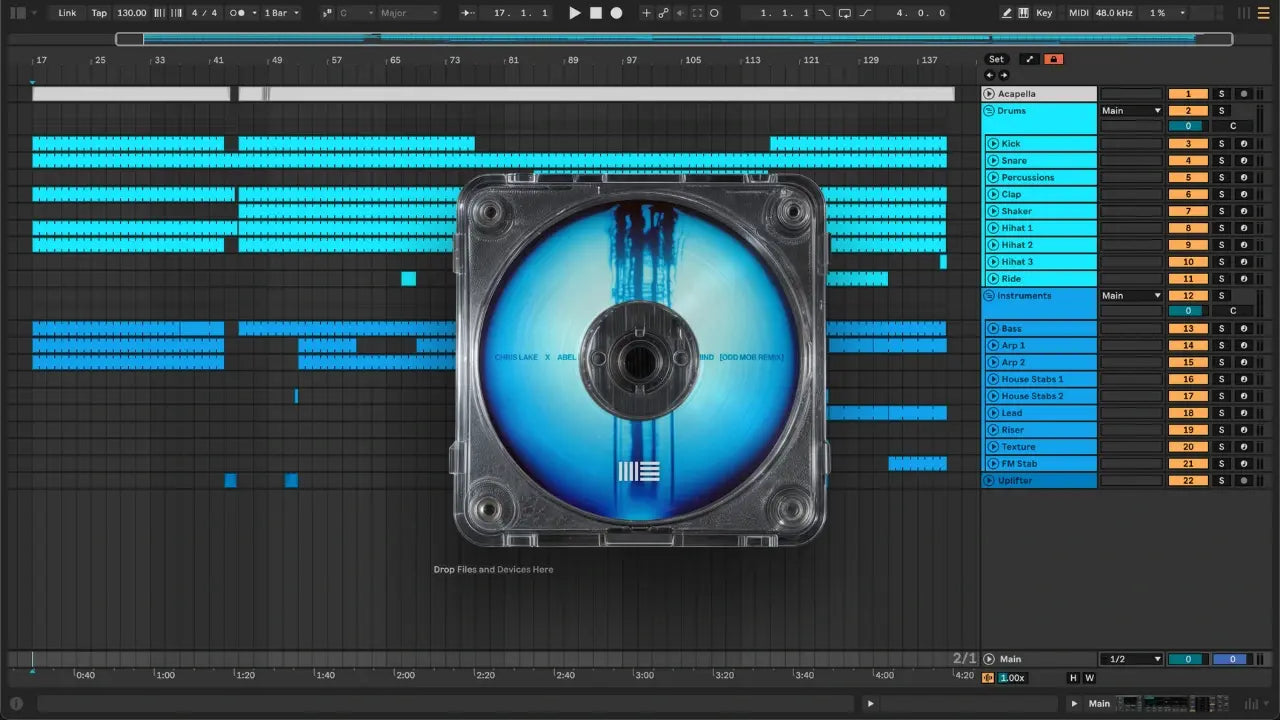Screen dimensions: 1280x720
Task: Enable Draw Mode pencil icon
Action: click(1007, 13)
